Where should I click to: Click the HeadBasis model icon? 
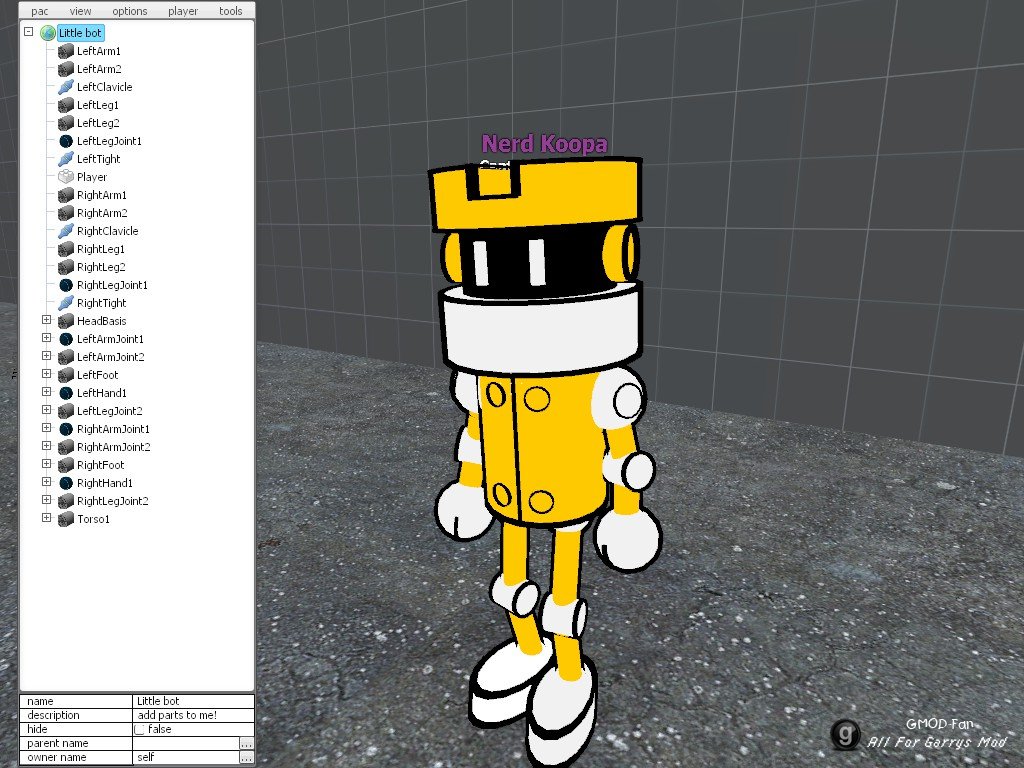(65, 321)
